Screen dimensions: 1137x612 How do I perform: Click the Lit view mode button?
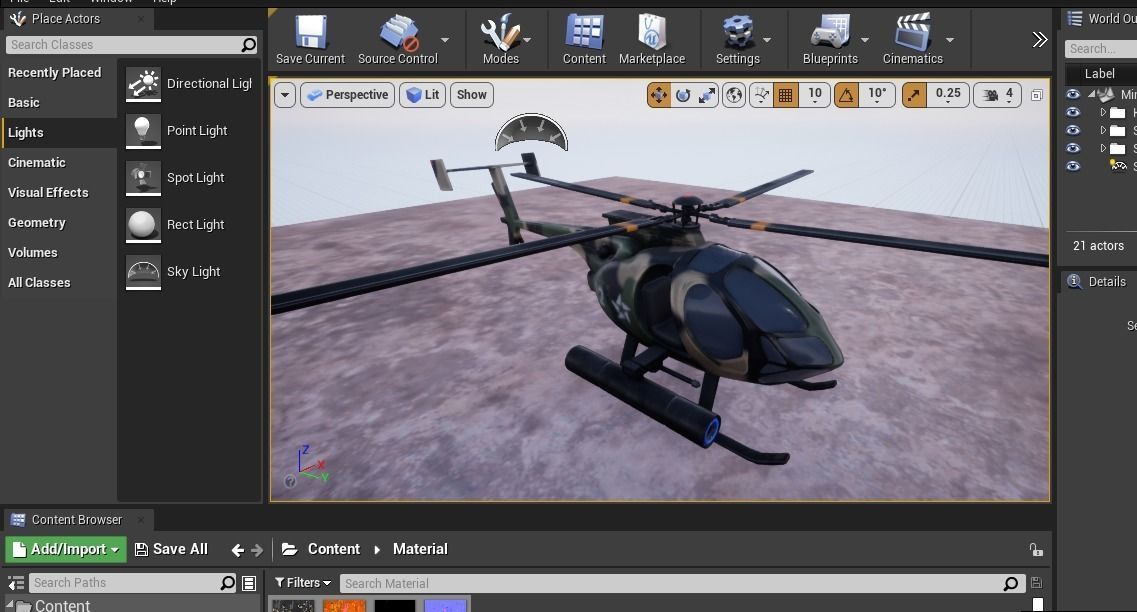[423, 95]
